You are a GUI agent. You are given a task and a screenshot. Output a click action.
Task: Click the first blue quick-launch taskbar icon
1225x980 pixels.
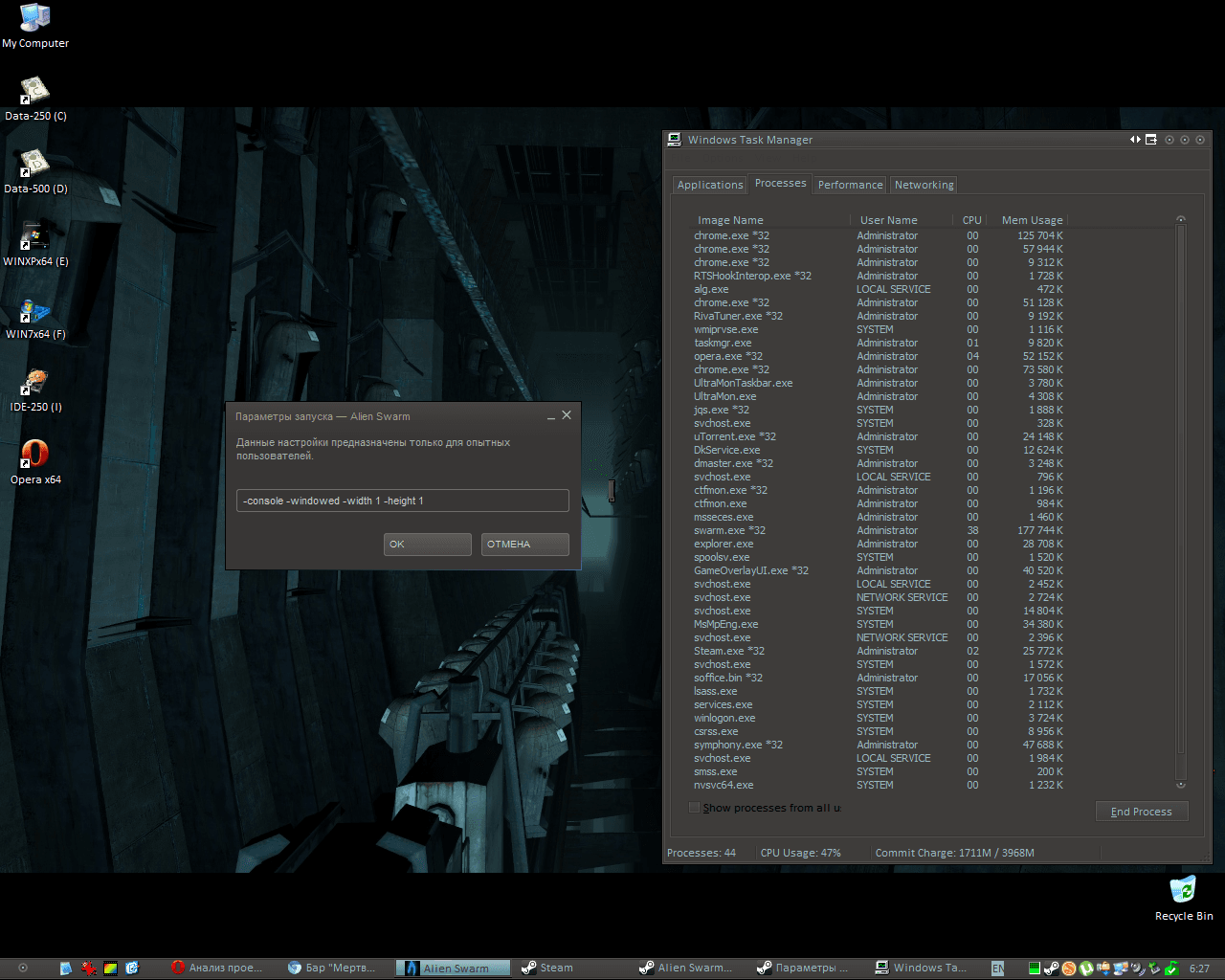coord(65,969)
